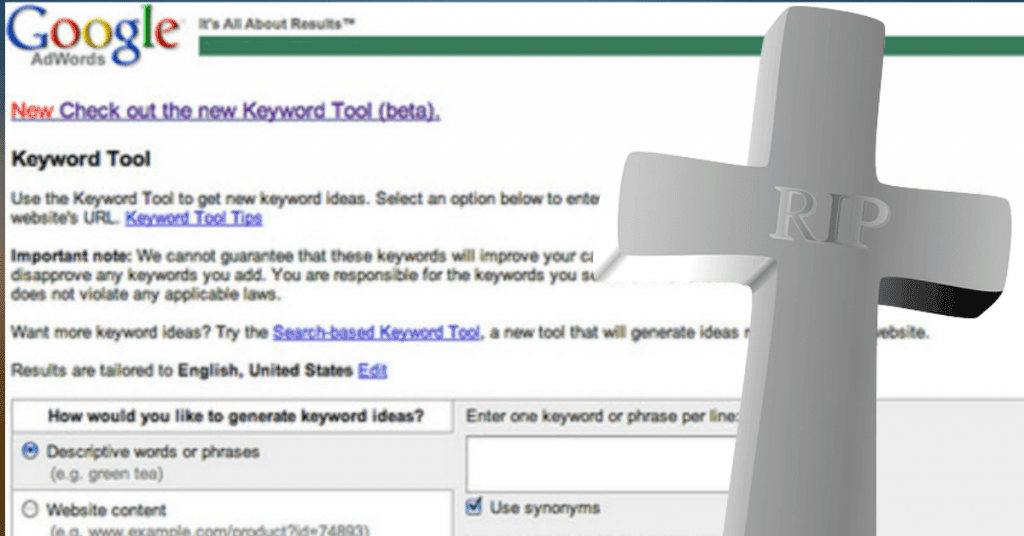Click Edit next to English, United States

(372, 371)
